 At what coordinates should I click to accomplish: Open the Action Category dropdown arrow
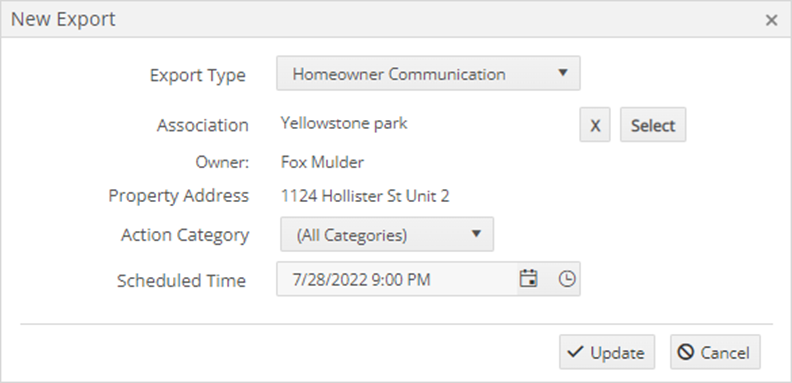[476, 233]
